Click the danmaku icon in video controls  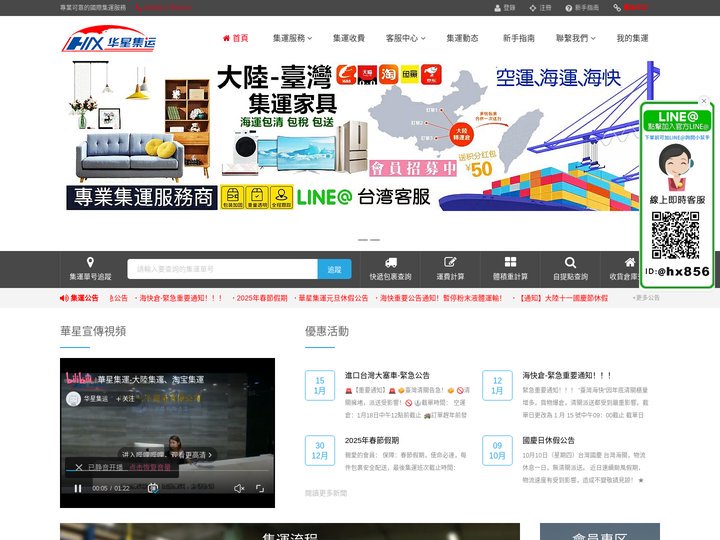click(x=153, y=488)
